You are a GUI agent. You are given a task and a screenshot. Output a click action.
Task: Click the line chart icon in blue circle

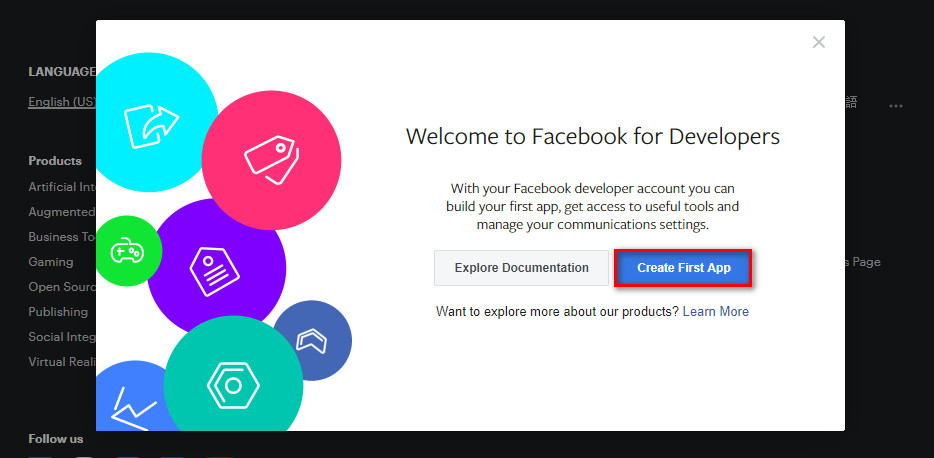[x=134, y=408]
